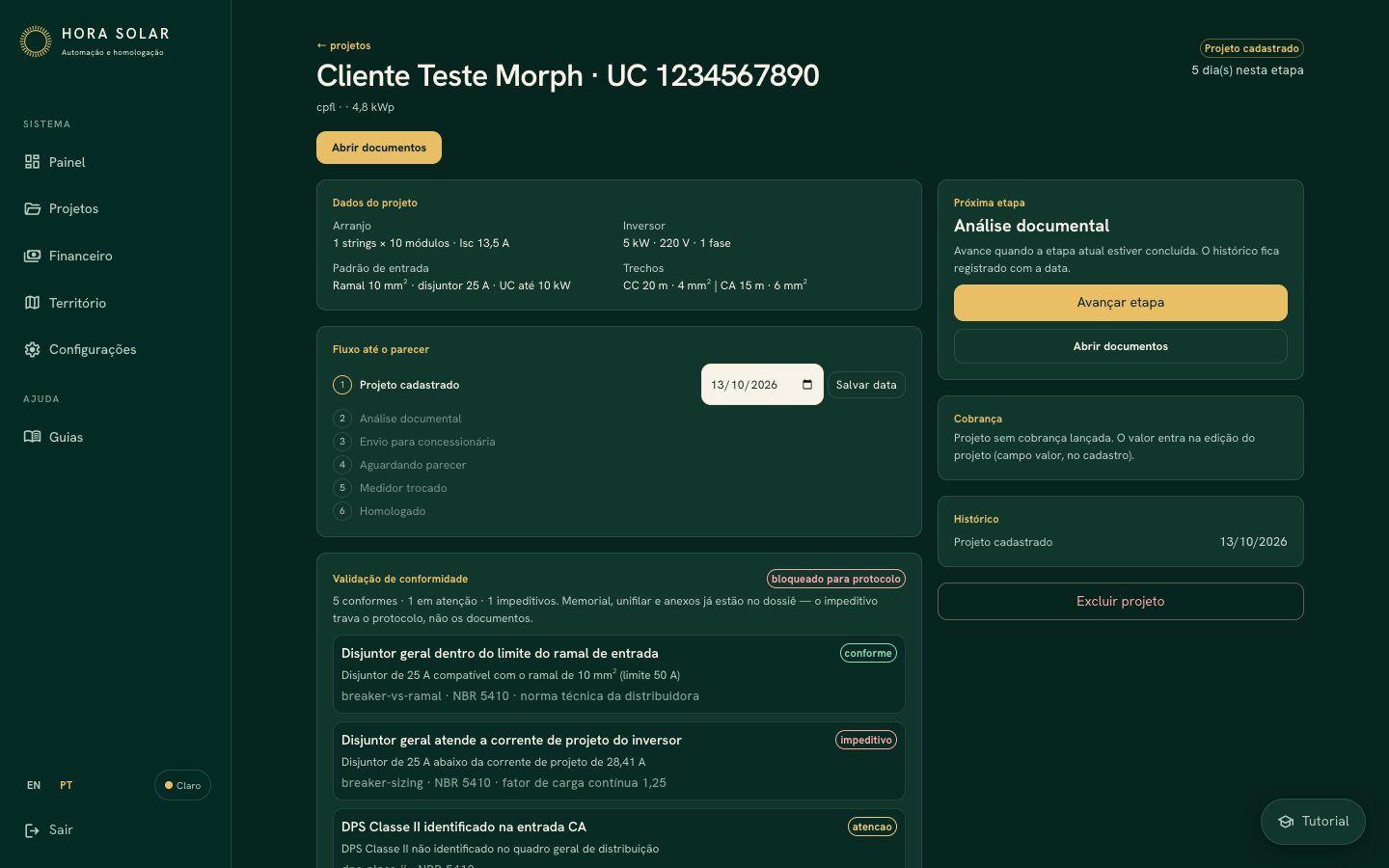Click the yellow Abrir documentos button under title

(x=379, y=148)
